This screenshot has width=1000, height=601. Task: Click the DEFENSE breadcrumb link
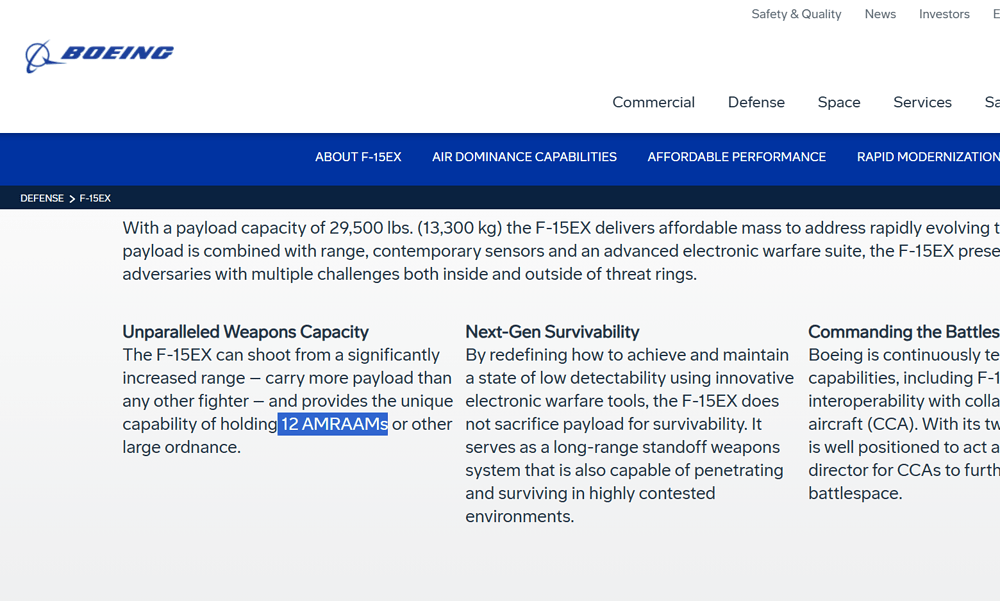(42, 198)
